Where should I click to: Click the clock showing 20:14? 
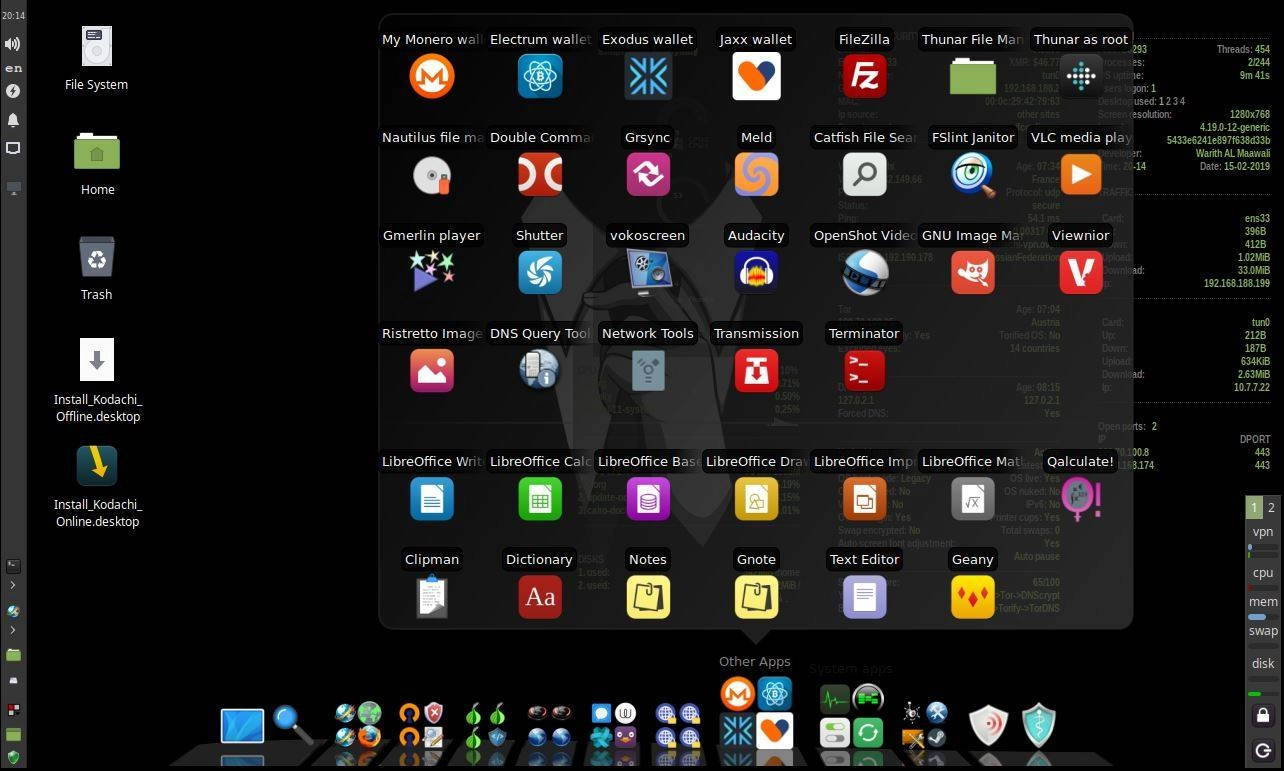[13, 16]
